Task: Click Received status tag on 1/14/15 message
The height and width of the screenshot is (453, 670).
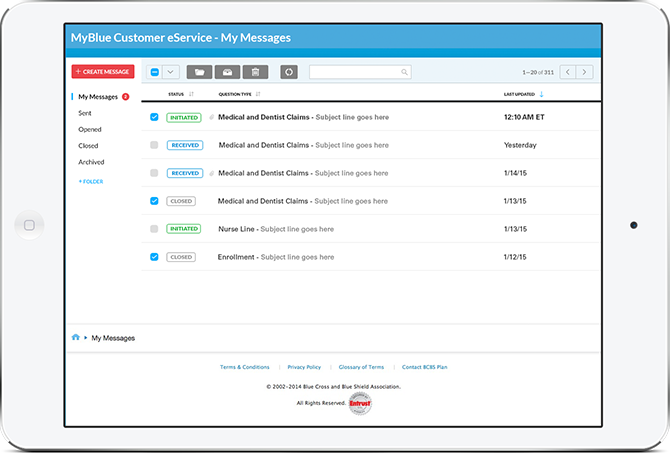Action: coord(185,173)
